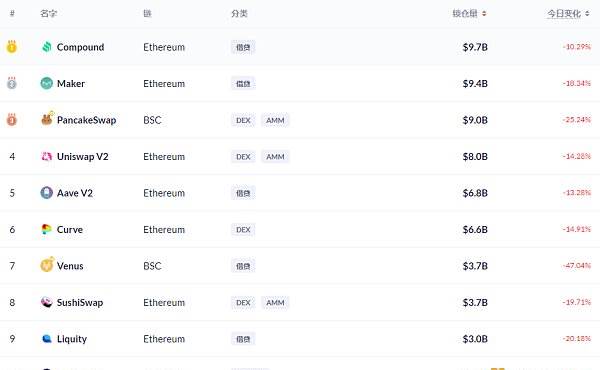The image size is (600, 370).
Task: Click the DEX tag on PancakeSwap row
Action: coord(243,120)
